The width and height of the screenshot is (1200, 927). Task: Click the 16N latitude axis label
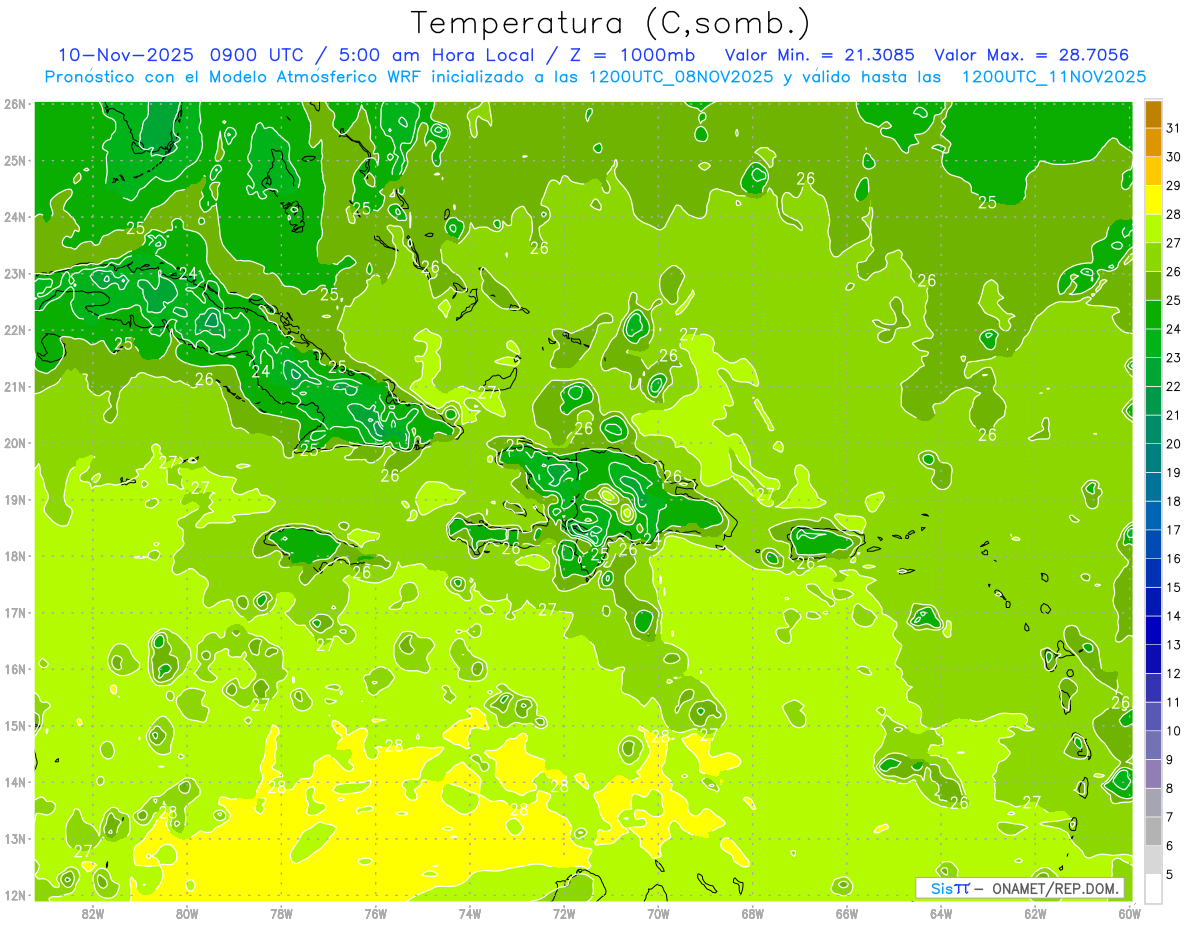tap(14, 669)
